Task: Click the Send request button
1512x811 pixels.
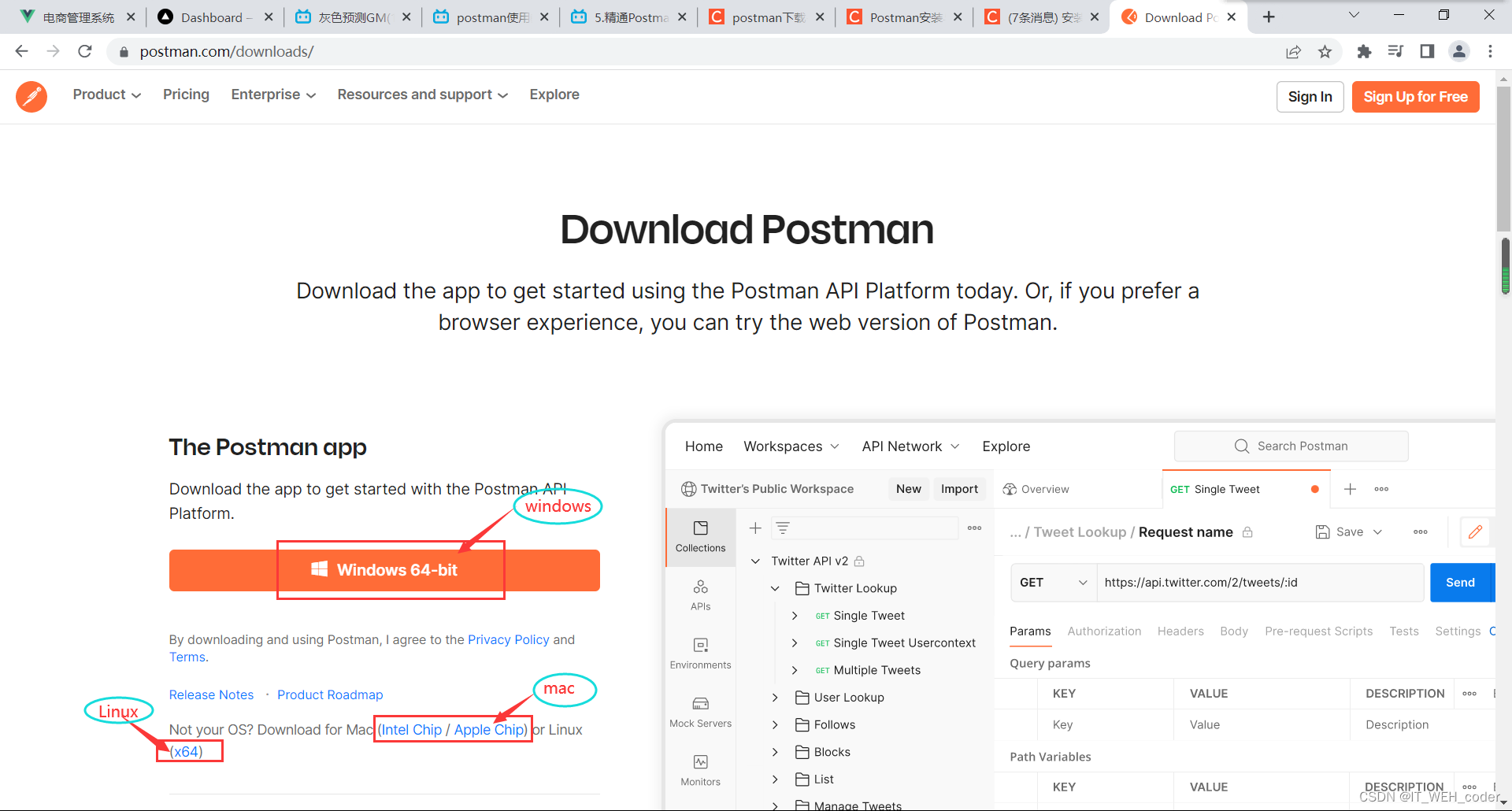Action: click(1462, 583)
